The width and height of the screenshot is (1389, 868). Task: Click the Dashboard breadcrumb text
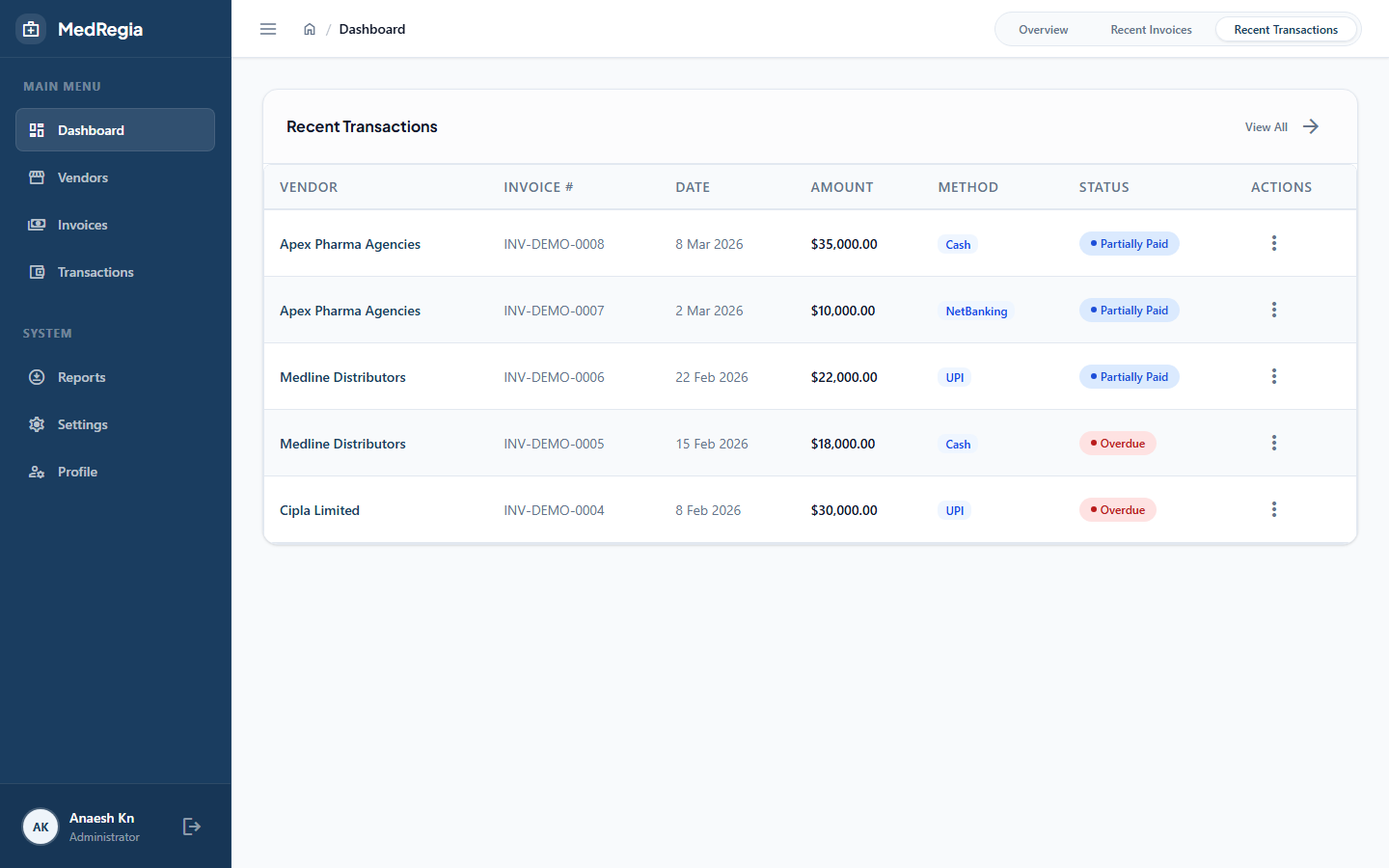(x=372, y=29)
